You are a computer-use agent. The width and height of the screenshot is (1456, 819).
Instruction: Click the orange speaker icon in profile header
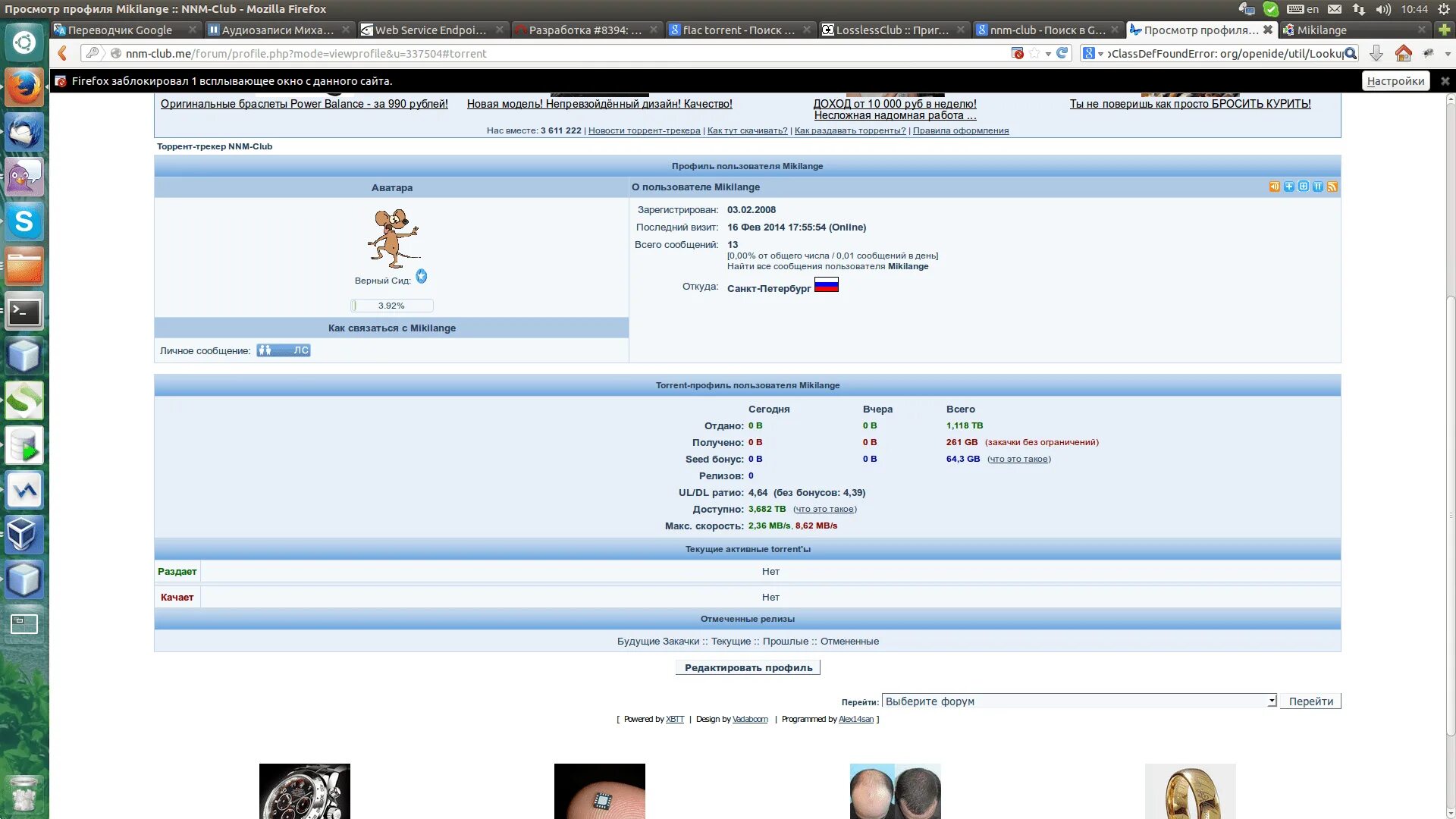pyautogui.click(x=1274, y=187)
